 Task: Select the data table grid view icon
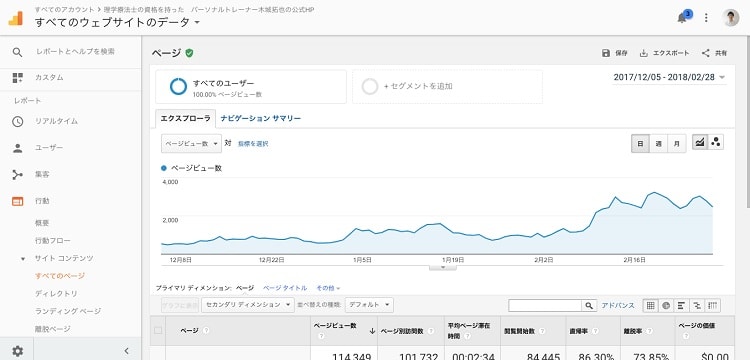651,305
